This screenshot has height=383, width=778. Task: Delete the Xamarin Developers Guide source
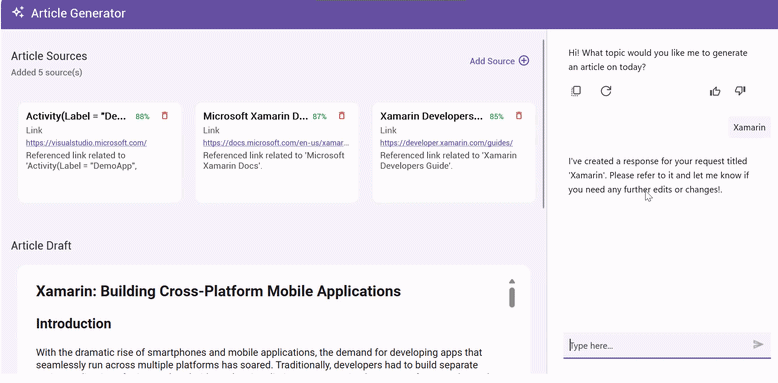[519, 116]
